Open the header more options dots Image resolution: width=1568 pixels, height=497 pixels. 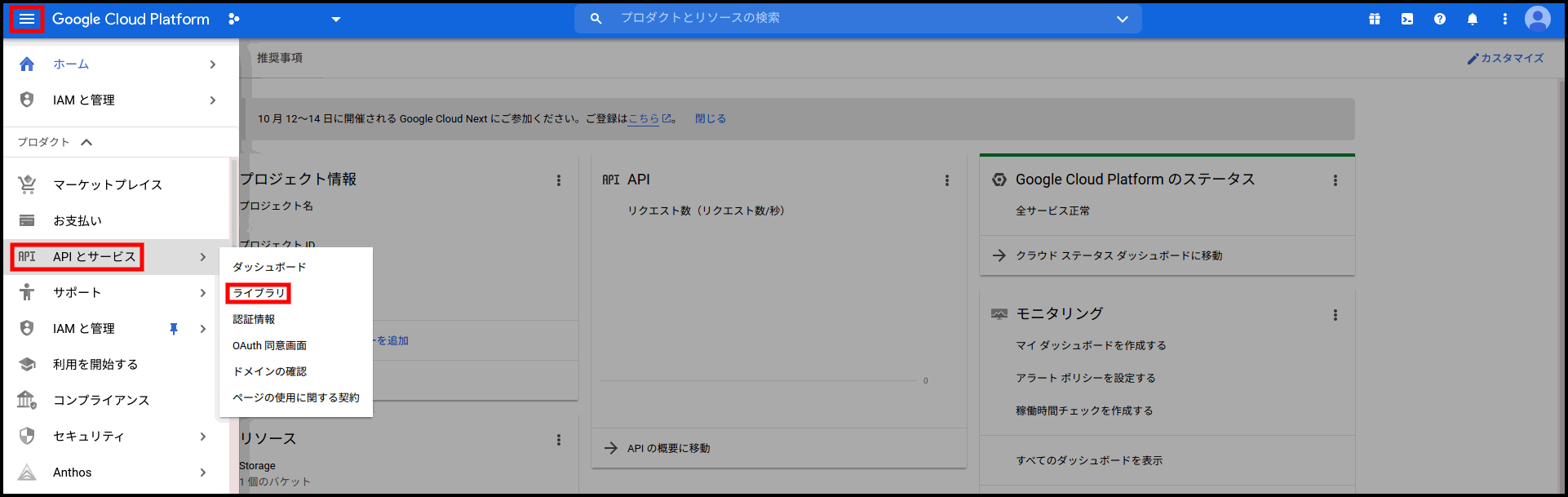click(1505, 19)
